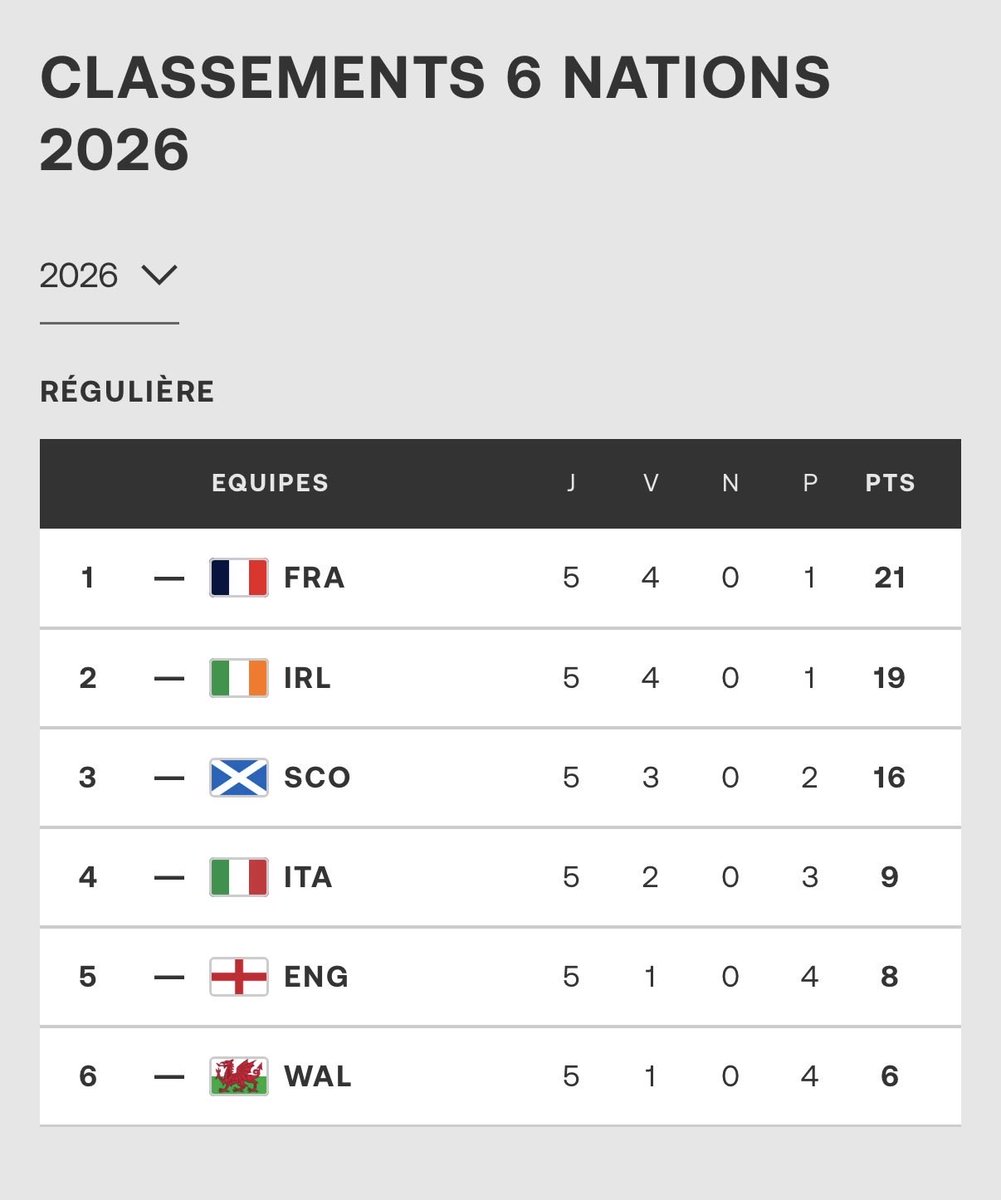Select the IRL team name
The height and width of the screenshot is (1200, 1001).
click(308, 678)
